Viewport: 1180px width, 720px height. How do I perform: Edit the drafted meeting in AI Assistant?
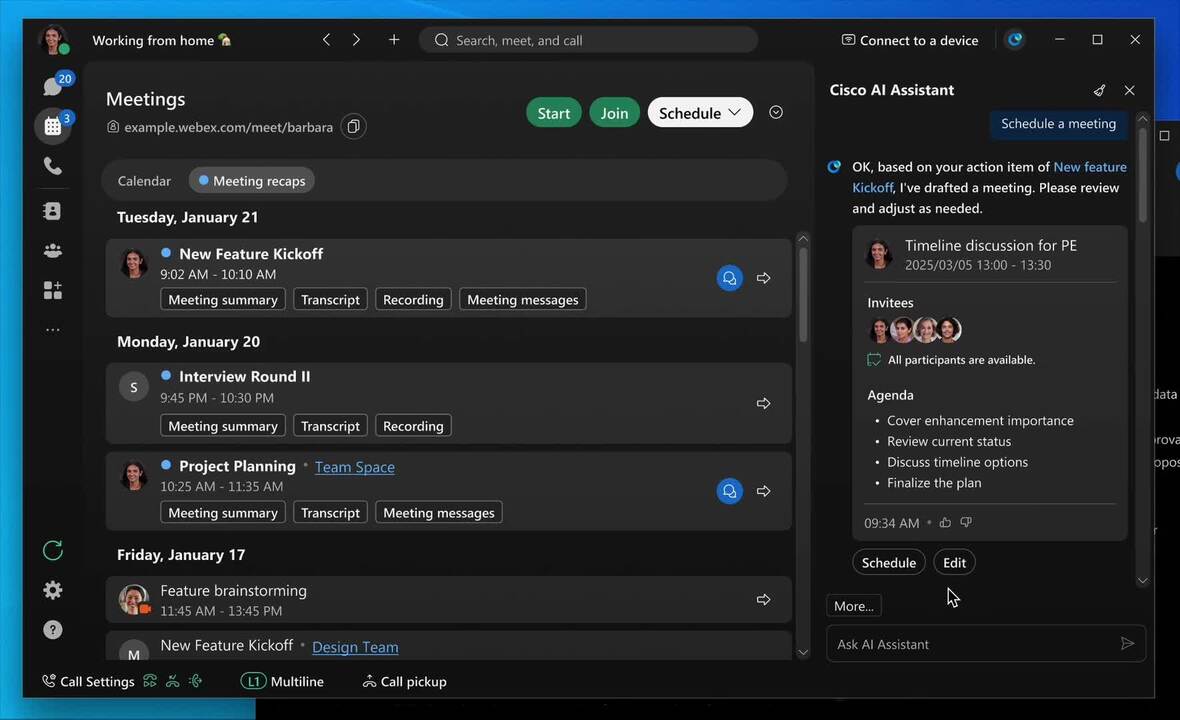pos(954,562)
